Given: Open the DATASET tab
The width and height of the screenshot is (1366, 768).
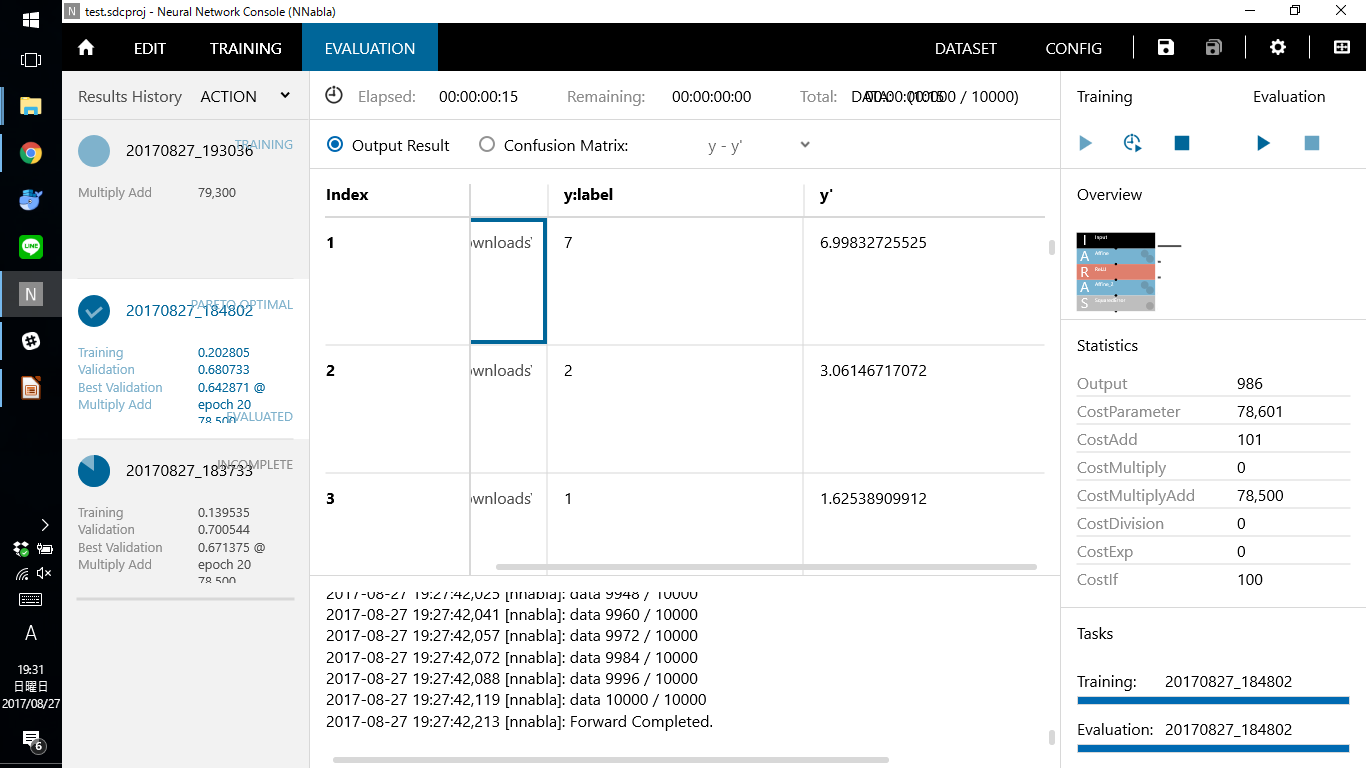Looking at the screenshot, I should point(965,48).
